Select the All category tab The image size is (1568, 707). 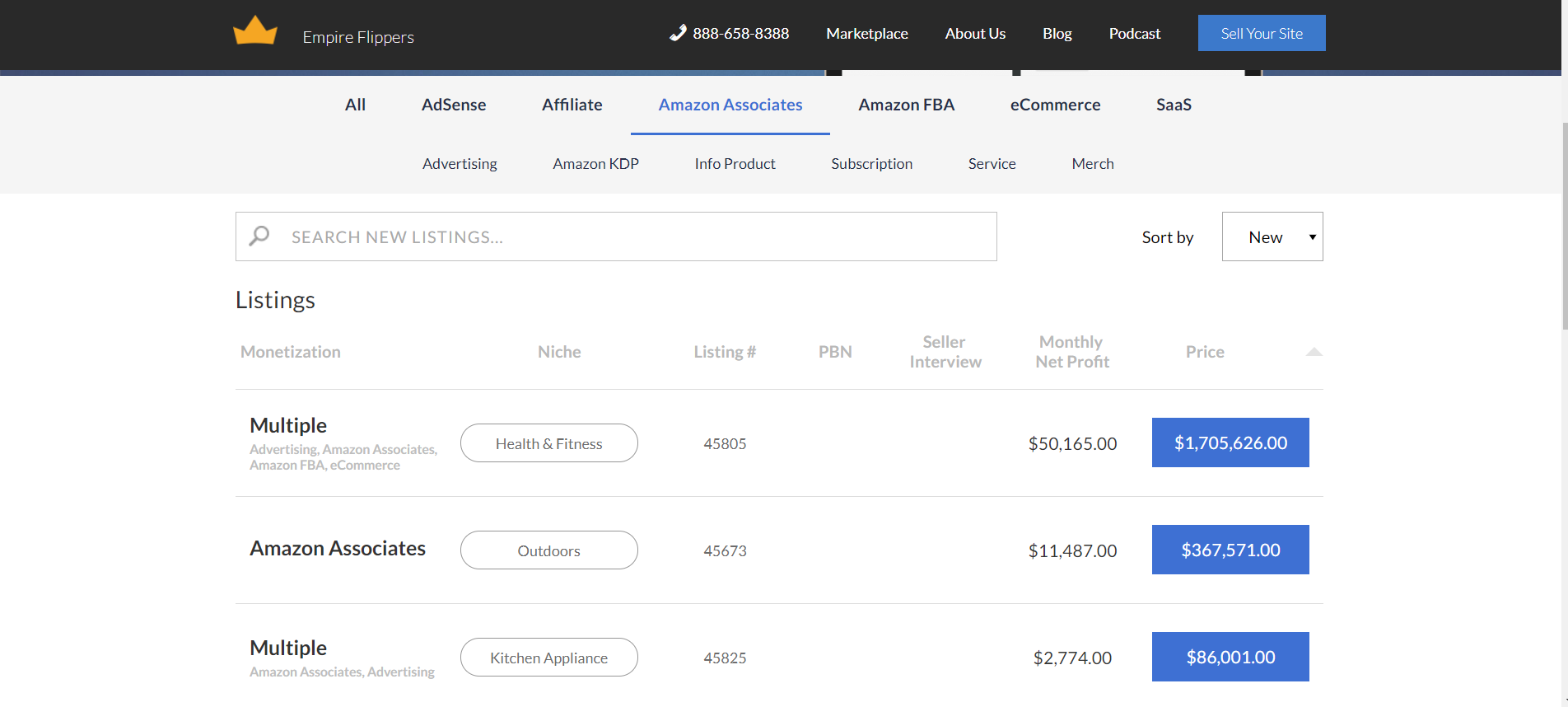[x=355, y=105]
